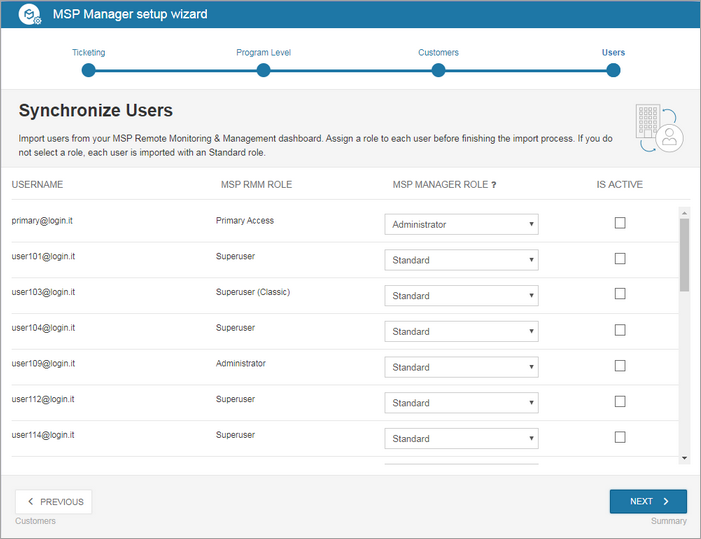The width and height of the screenshot is (701, 539).
Task: Click the scrollbar down arrow
Action: (684, 458)
